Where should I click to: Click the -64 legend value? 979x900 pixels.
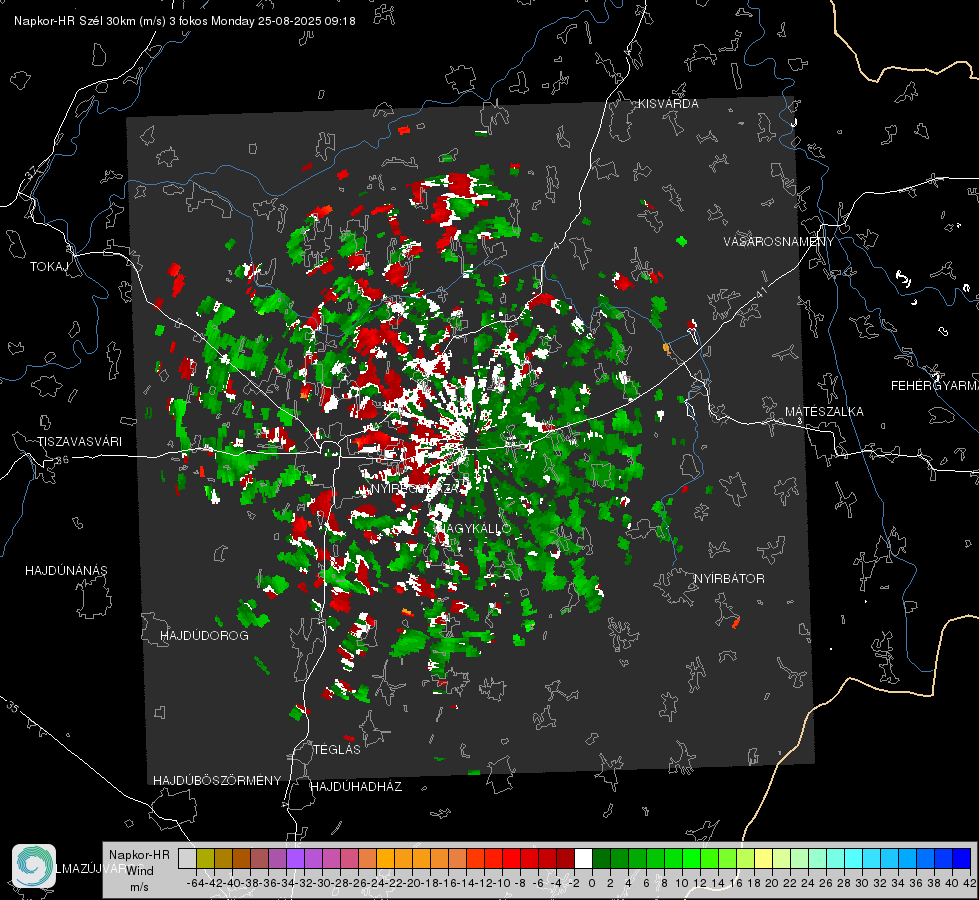(196, 883)
